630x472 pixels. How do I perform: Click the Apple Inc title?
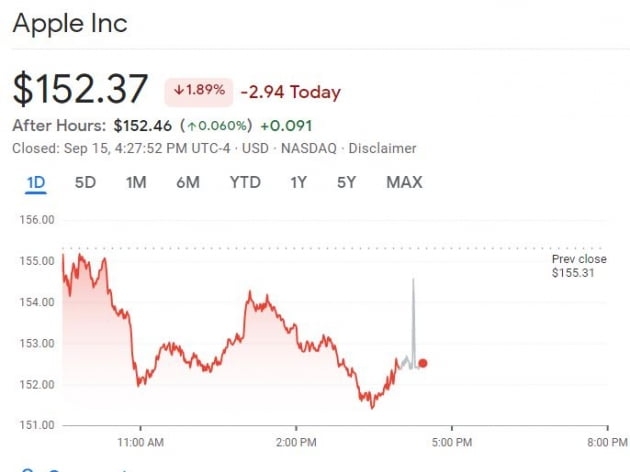(70, 23)
